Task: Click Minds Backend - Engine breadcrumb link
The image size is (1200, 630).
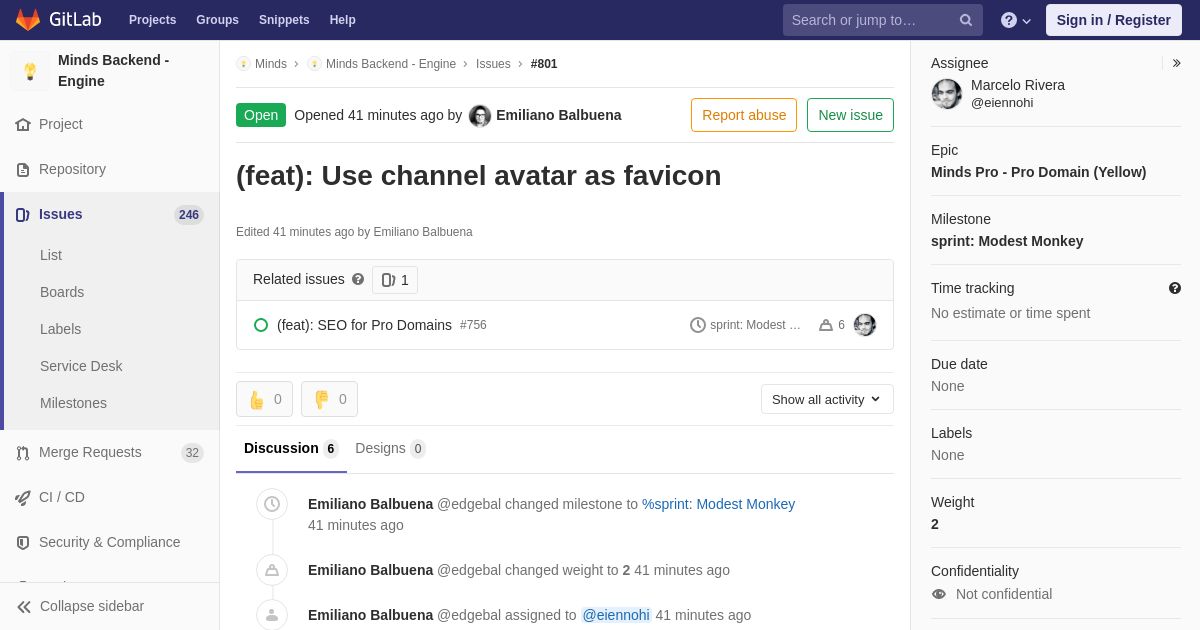Action: pyautogui.click(x=391, y=64)
